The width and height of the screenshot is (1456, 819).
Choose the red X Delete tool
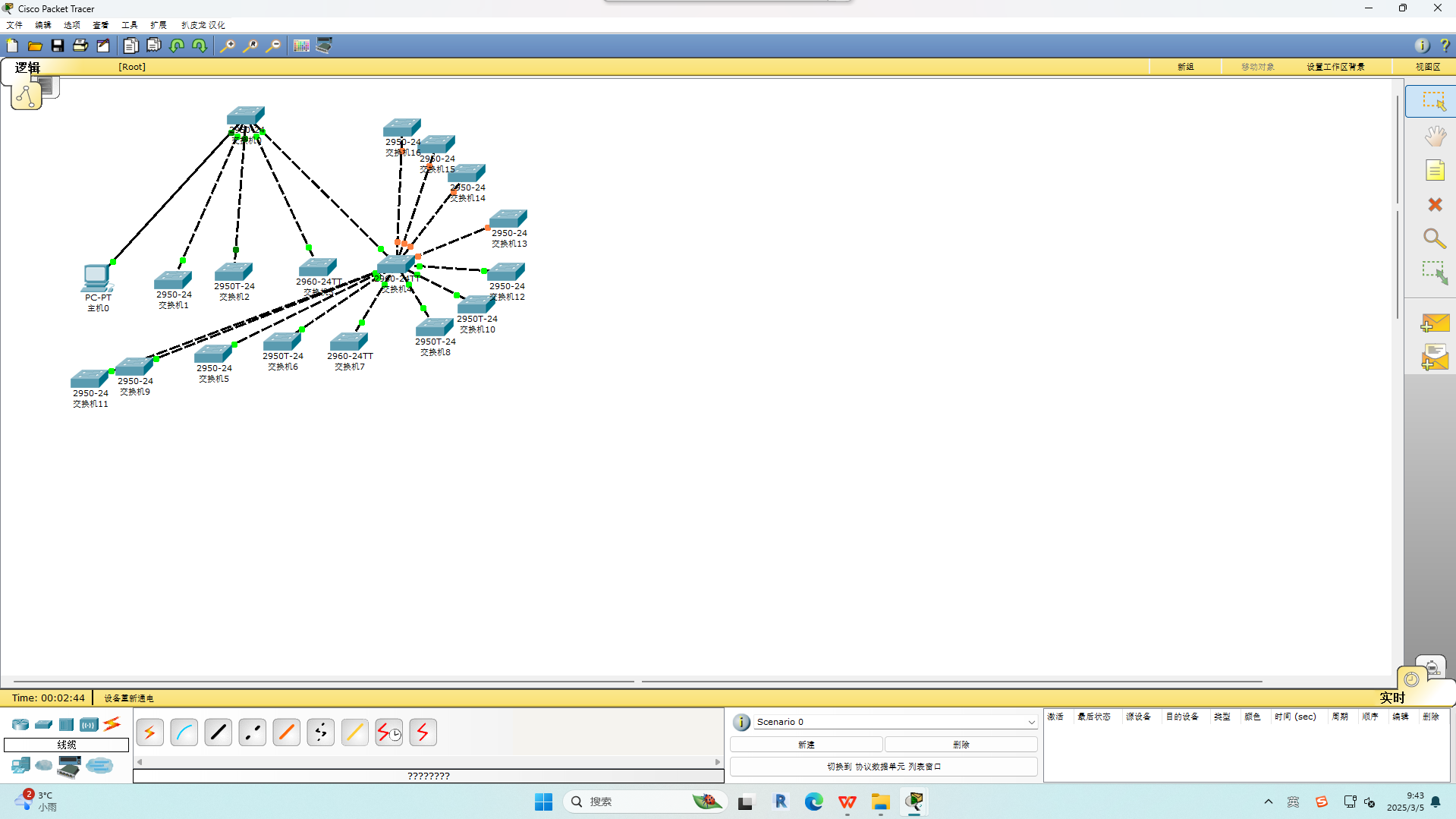(1435, 204)
